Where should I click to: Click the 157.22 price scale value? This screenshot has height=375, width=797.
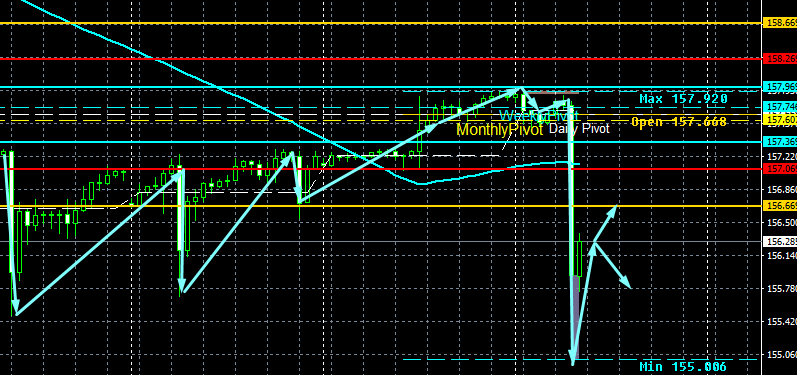781,156
